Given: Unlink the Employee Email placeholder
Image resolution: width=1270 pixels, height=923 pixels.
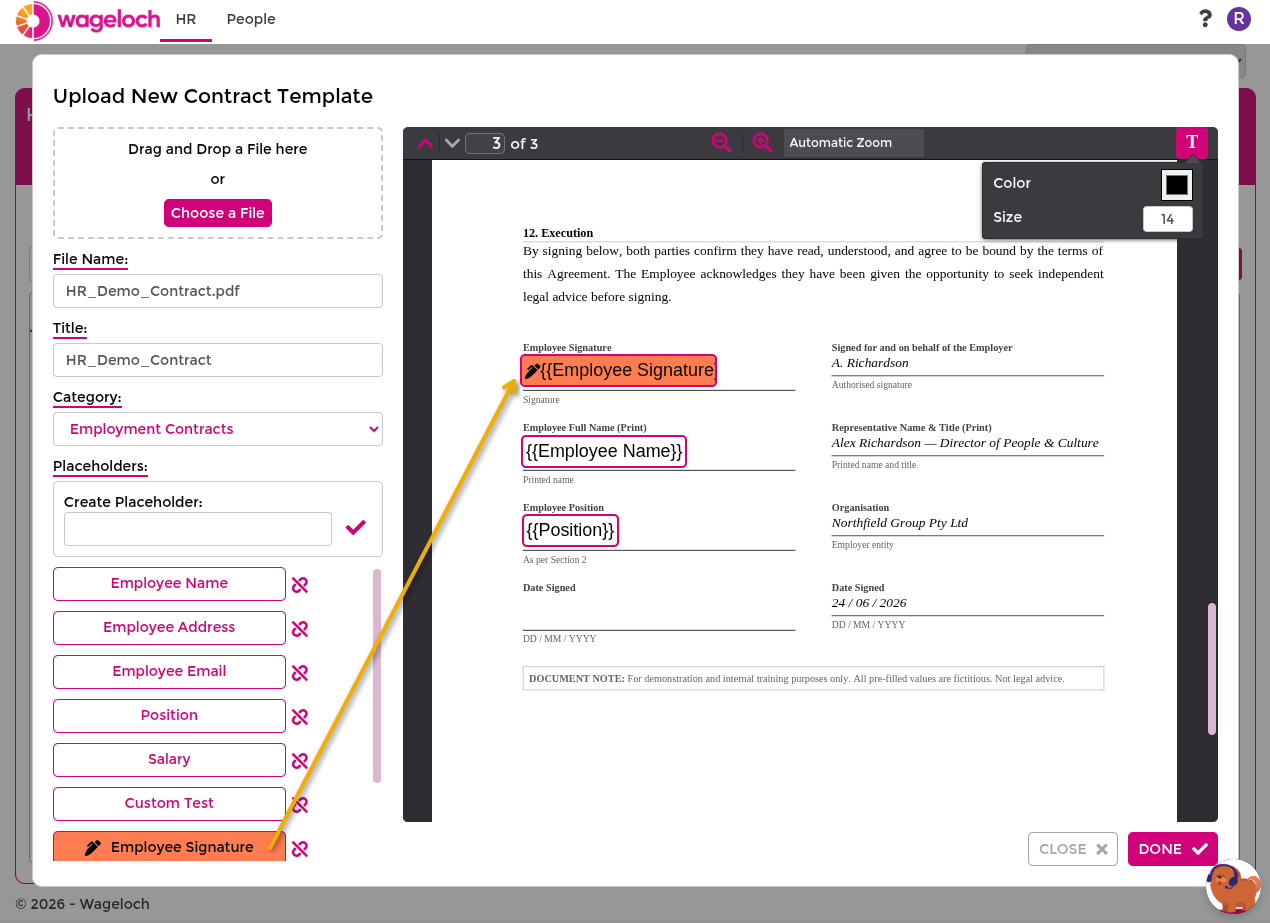Looking at the screenshot, I should 299,673.
